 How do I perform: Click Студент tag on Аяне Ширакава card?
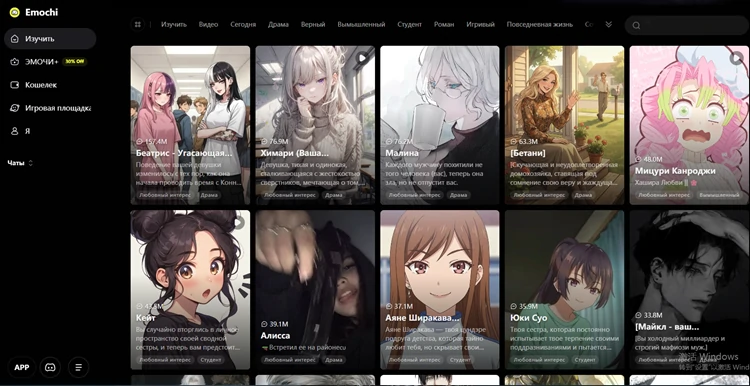460,360
